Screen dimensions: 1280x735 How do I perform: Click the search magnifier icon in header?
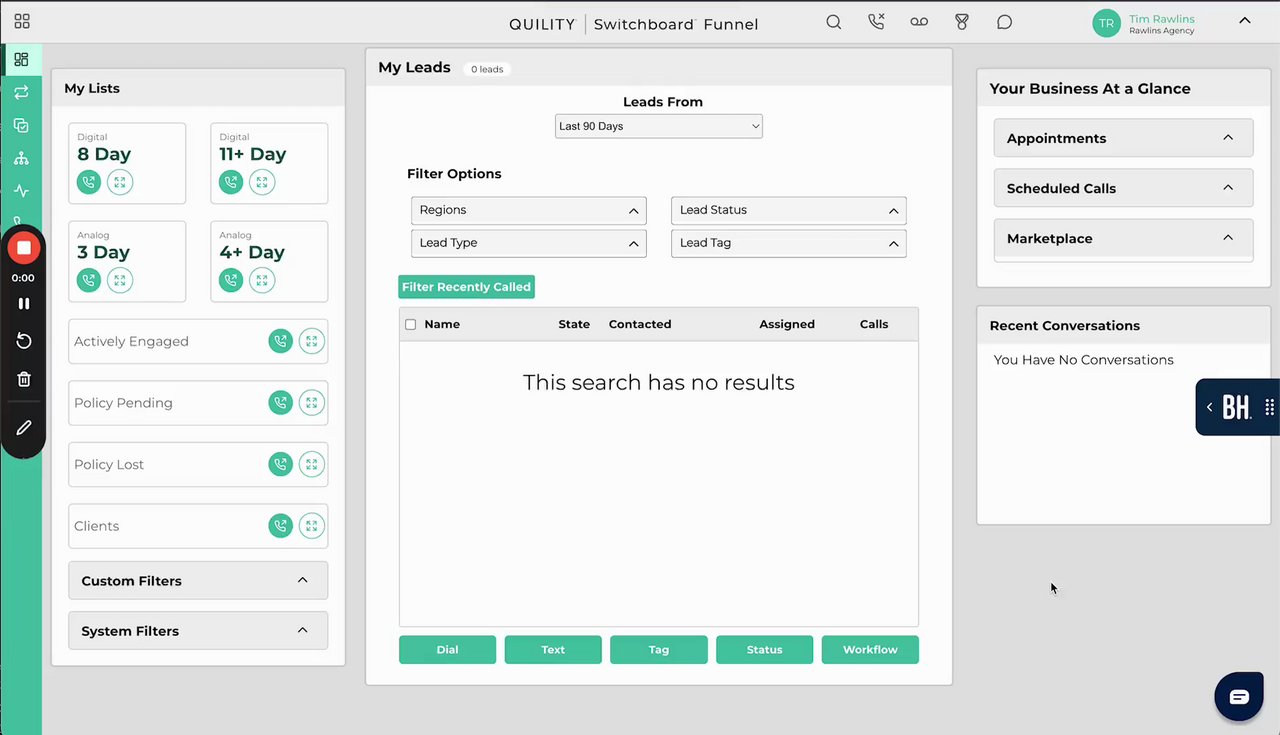[x=834, y=22]
